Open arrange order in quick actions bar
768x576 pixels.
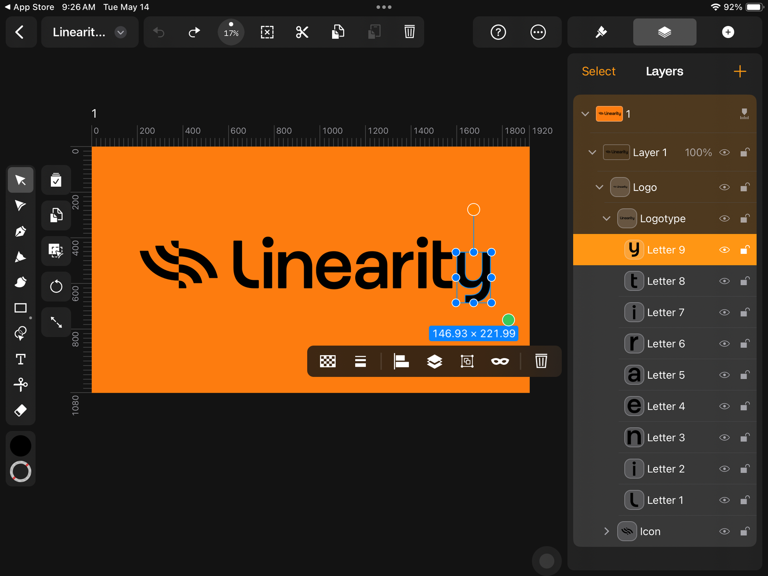click(x=434, y=361)
